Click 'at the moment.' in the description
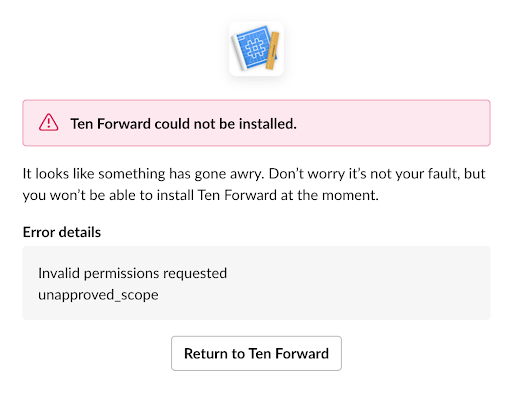This screenshot has width=512, height=407. 330,195
